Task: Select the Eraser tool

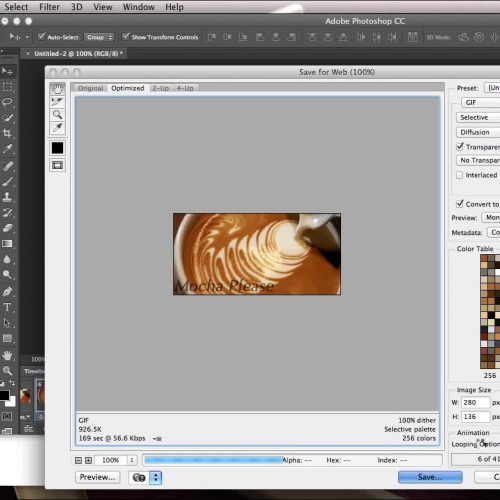Action: [x=7, y=228]
